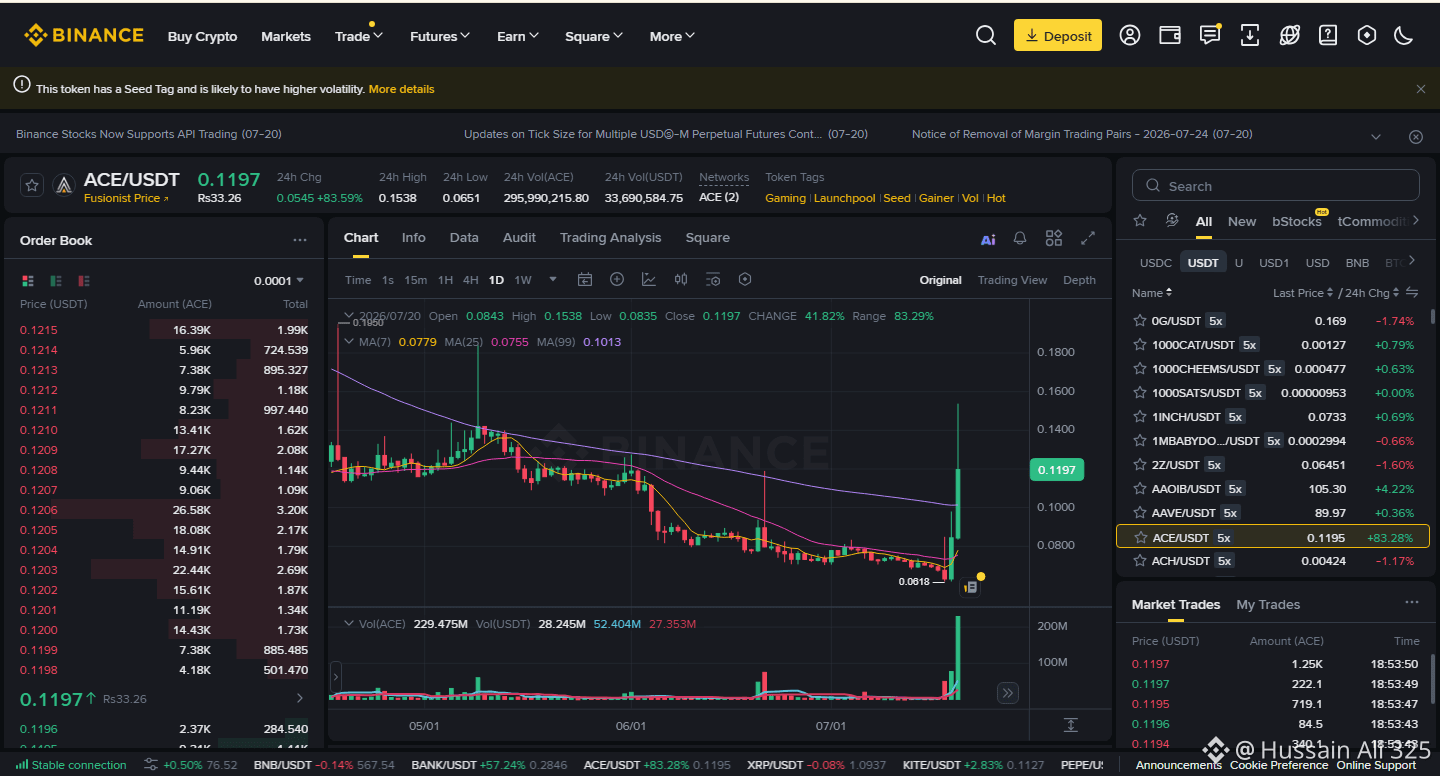Click the Binance logo
Viewport: 1440px width, 776px height.
point(84,36)
